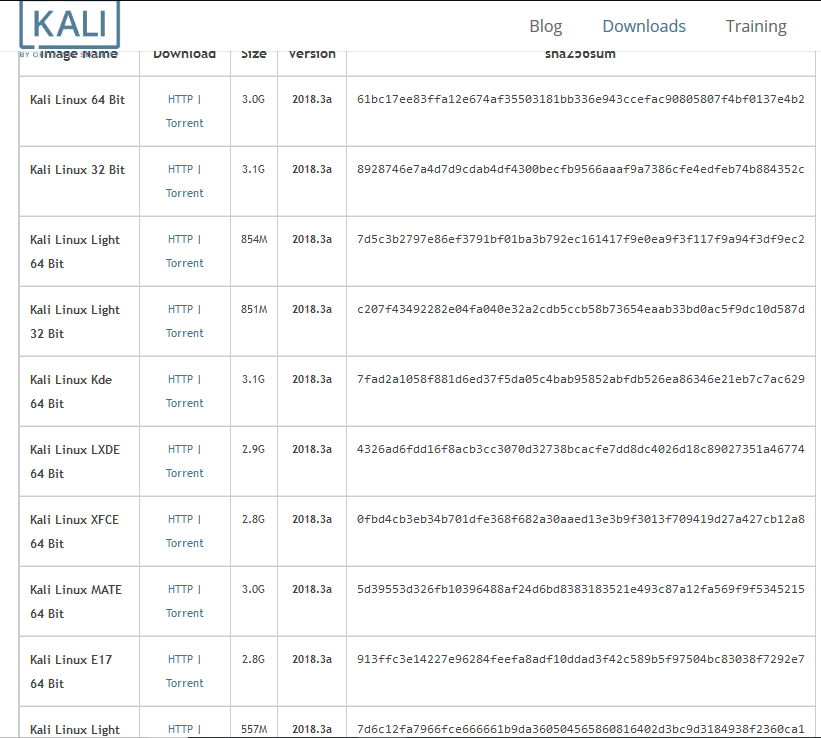Image resolution: width=821 pixels, height=738 pixels.
Task: Click the Kali Linux 64 Bit sha256sum hash
Action: 580,99
